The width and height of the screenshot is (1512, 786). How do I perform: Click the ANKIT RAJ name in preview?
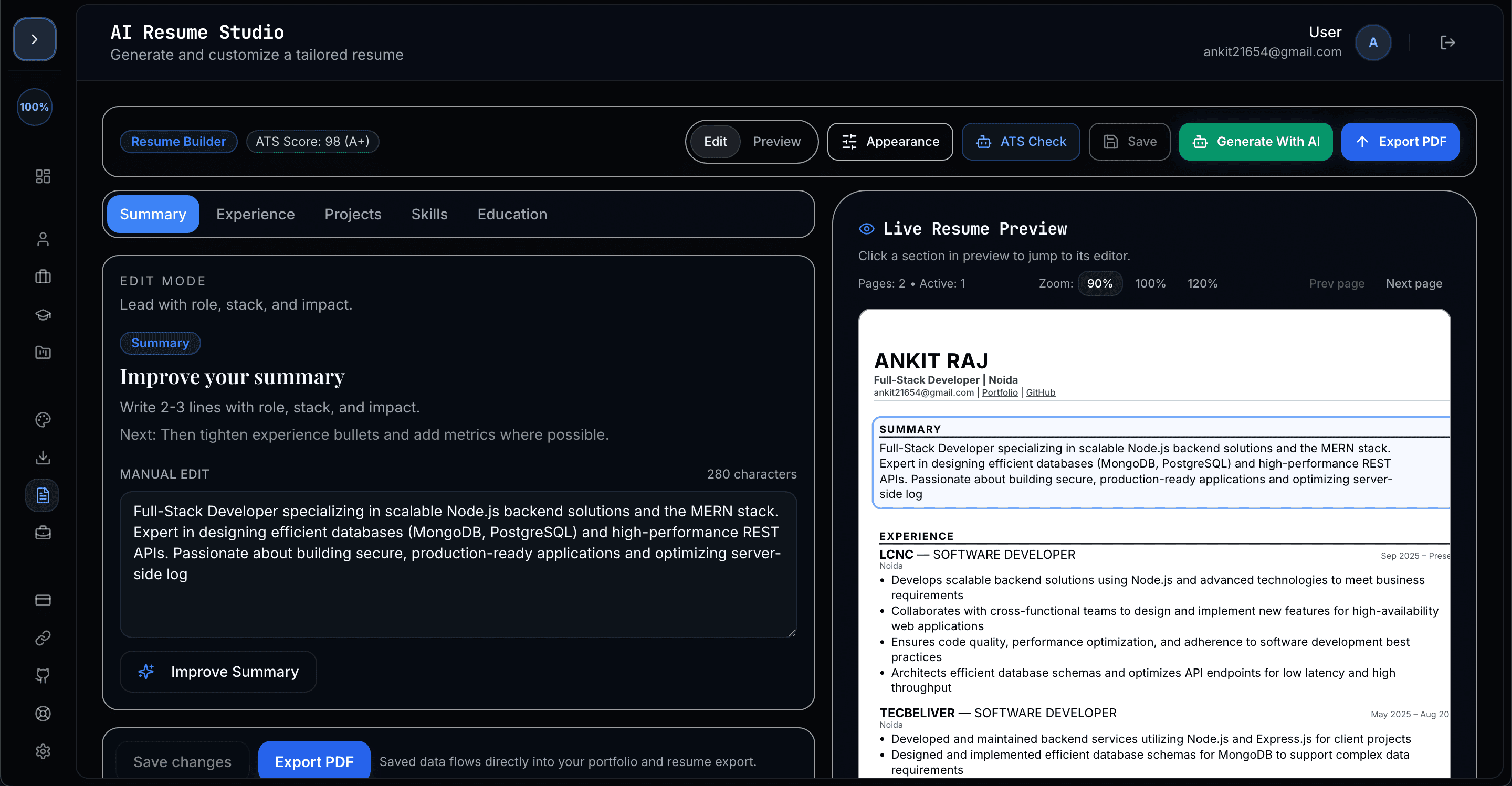pos(931,361)
